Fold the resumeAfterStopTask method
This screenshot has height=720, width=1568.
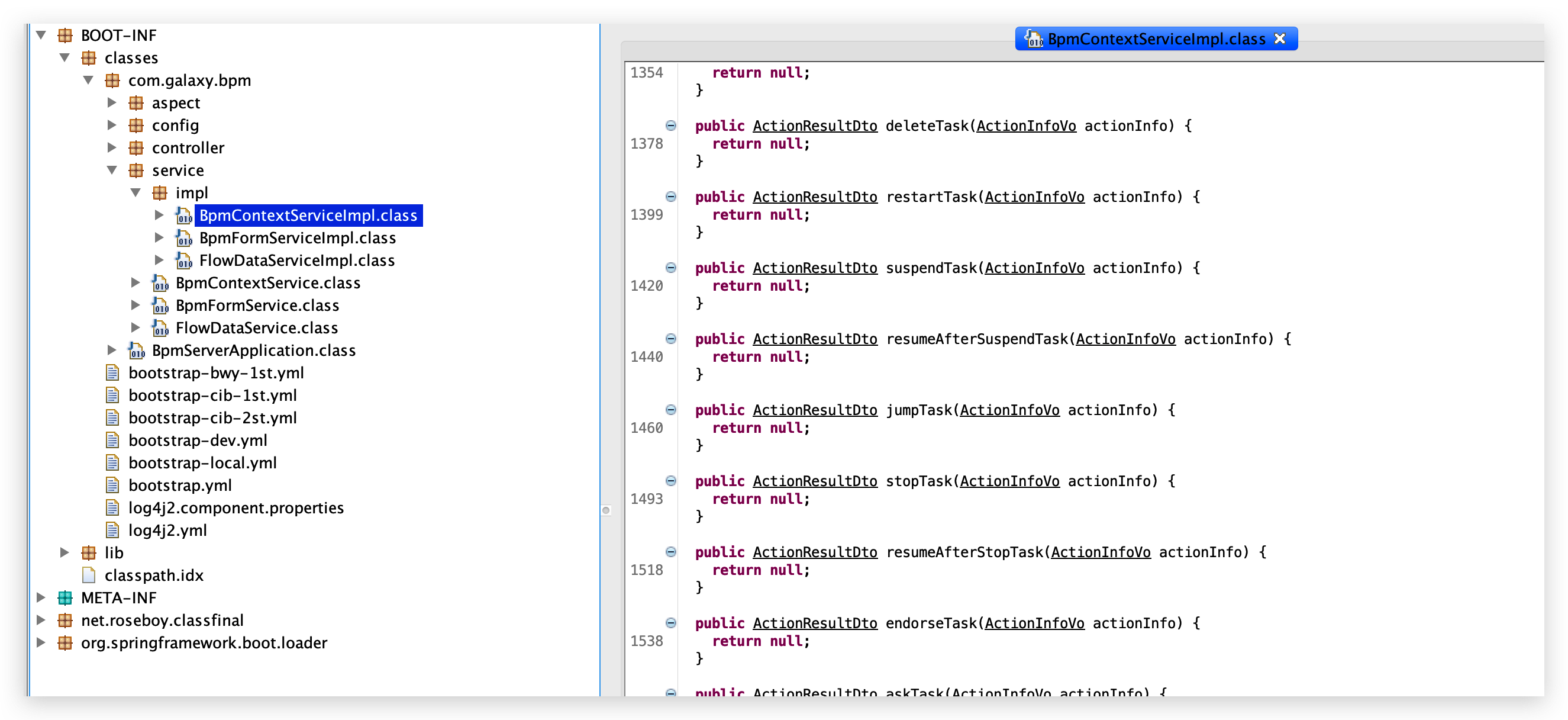(x=671, y=552)
